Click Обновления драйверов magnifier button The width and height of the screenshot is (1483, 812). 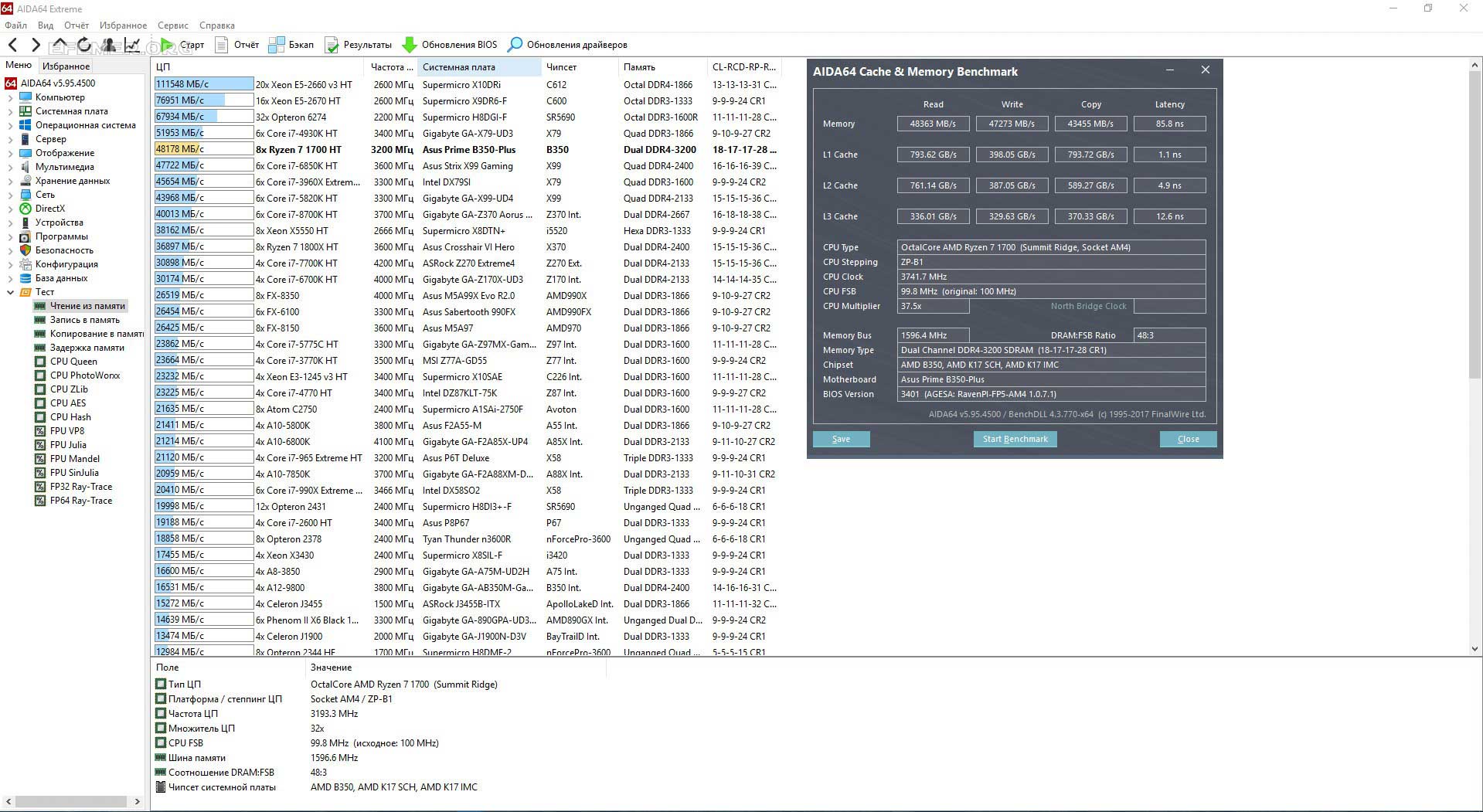tap(567, 45)
